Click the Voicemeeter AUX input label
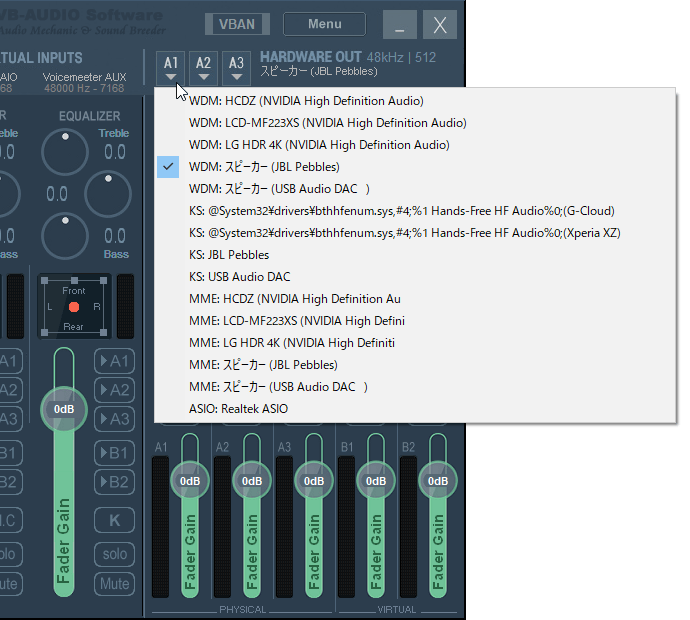 [x=84, y=77]
